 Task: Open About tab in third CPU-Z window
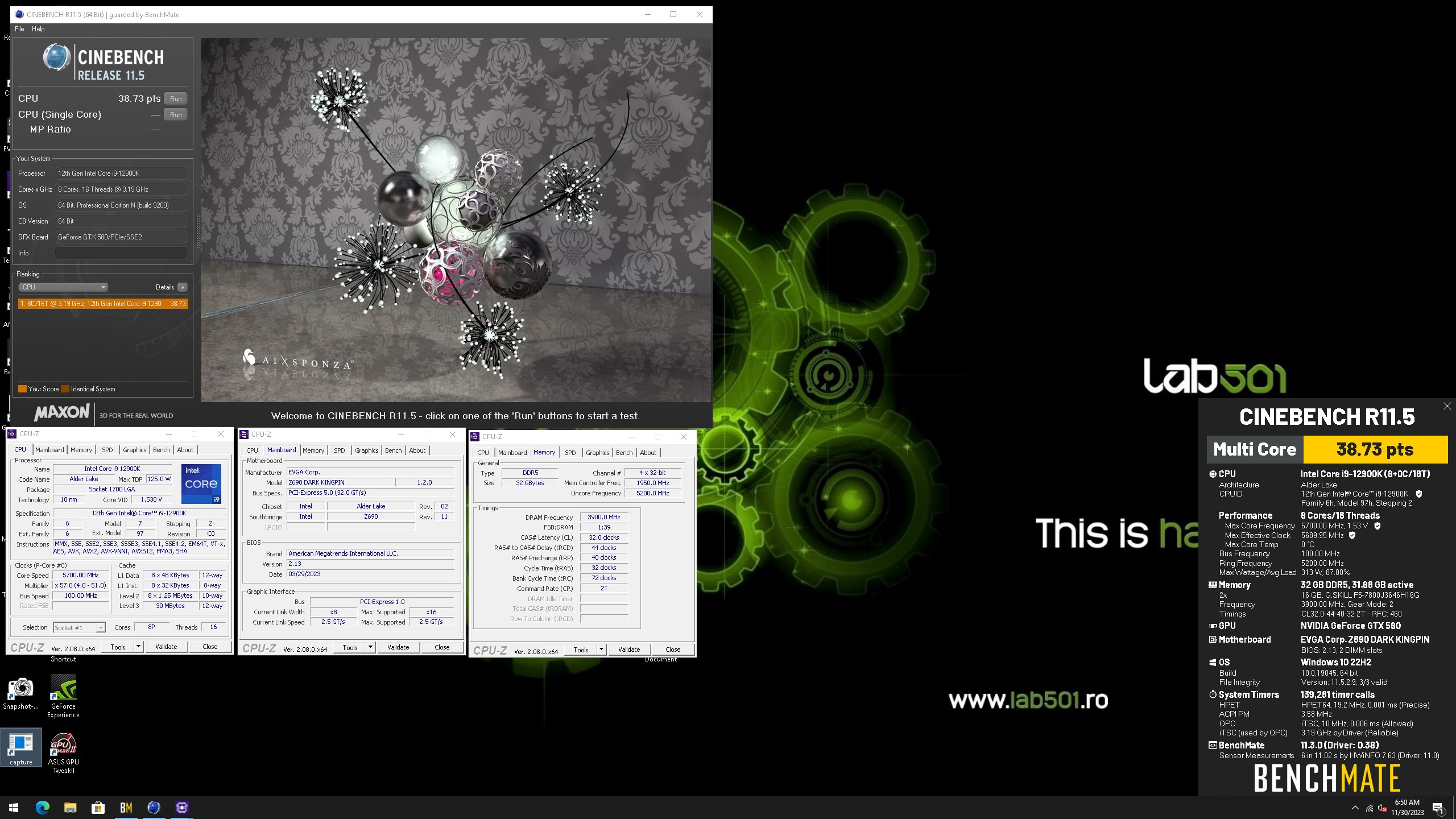tap(648, 453)
